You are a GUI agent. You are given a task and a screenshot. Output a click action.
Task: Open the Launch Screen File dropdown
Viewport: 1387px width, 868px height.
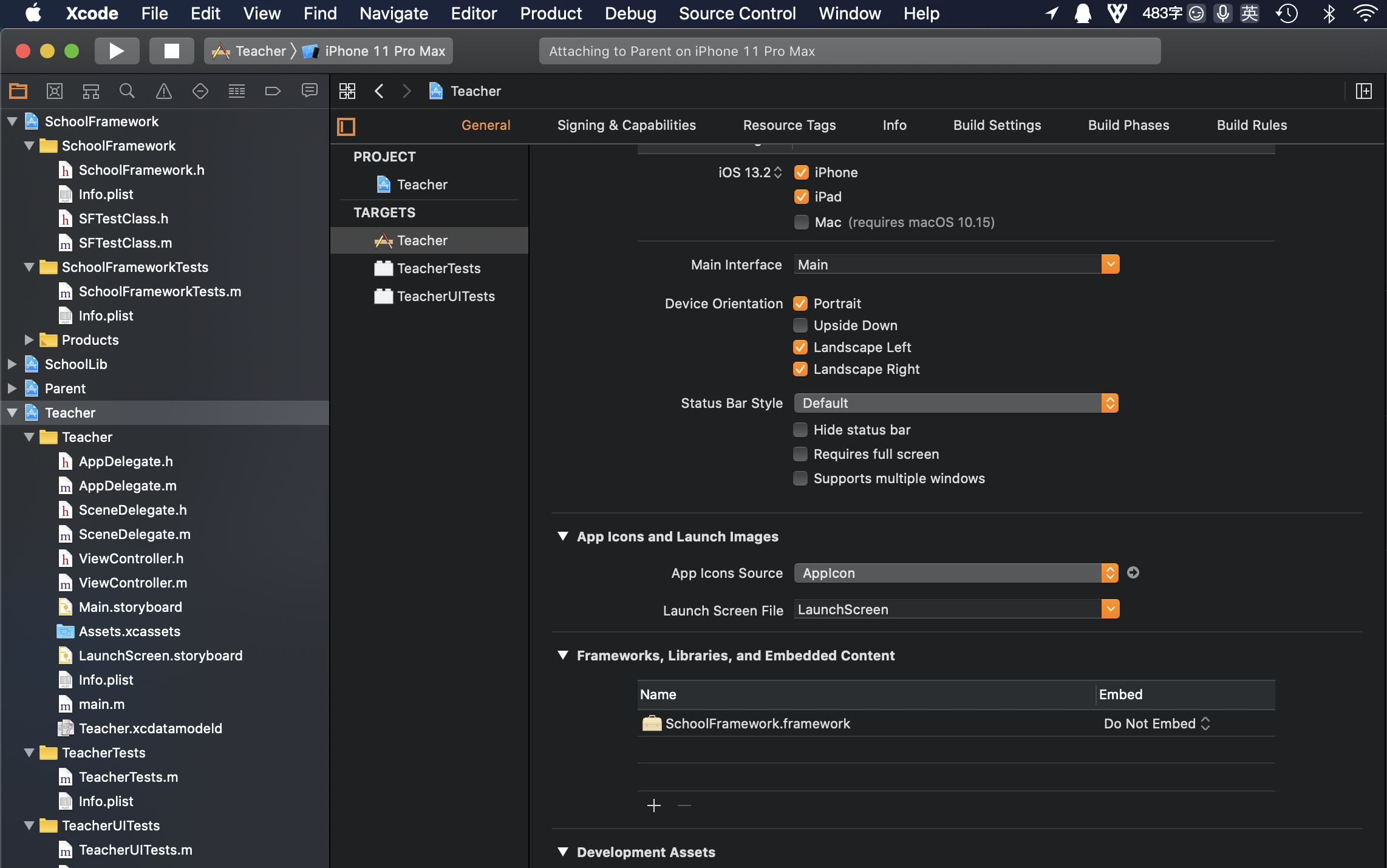tap(1110, 609)
